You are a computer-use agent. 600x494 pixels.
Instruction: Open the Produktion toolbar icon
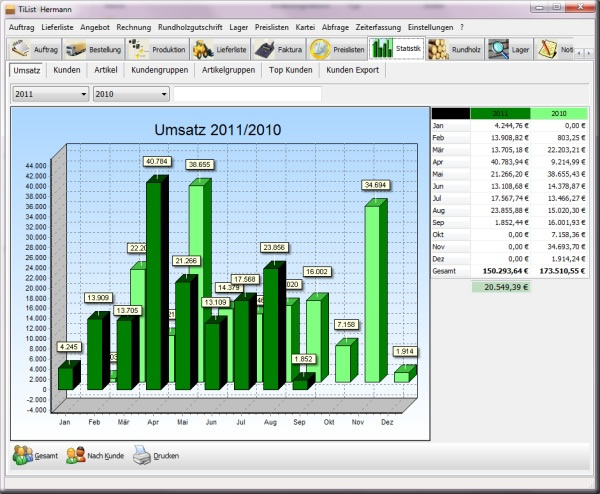pos(138,49)
